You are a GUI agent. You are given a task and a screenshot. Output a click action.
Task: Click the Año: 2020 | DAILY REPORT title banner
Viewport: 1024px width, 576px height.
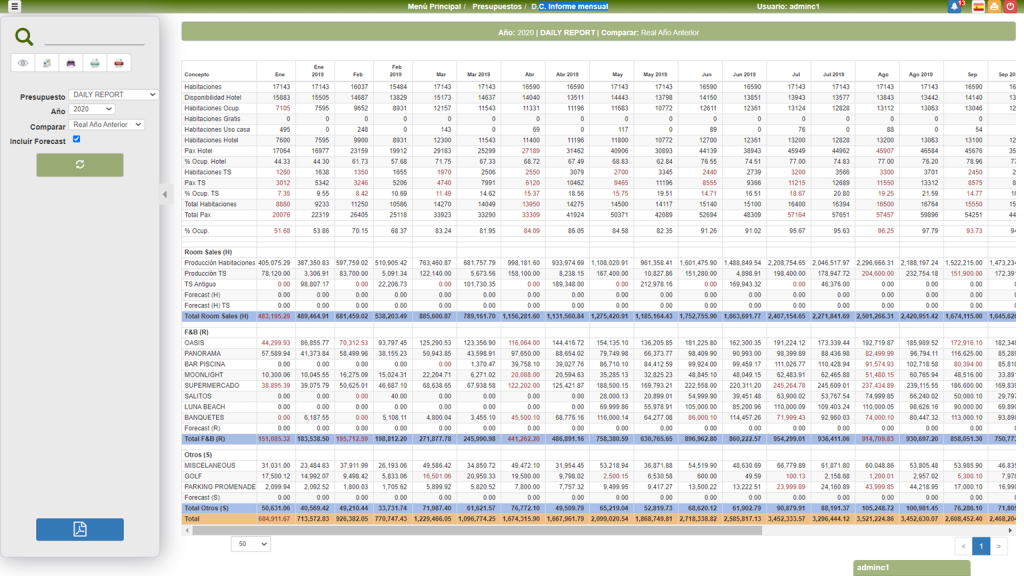tap(598, 32)
